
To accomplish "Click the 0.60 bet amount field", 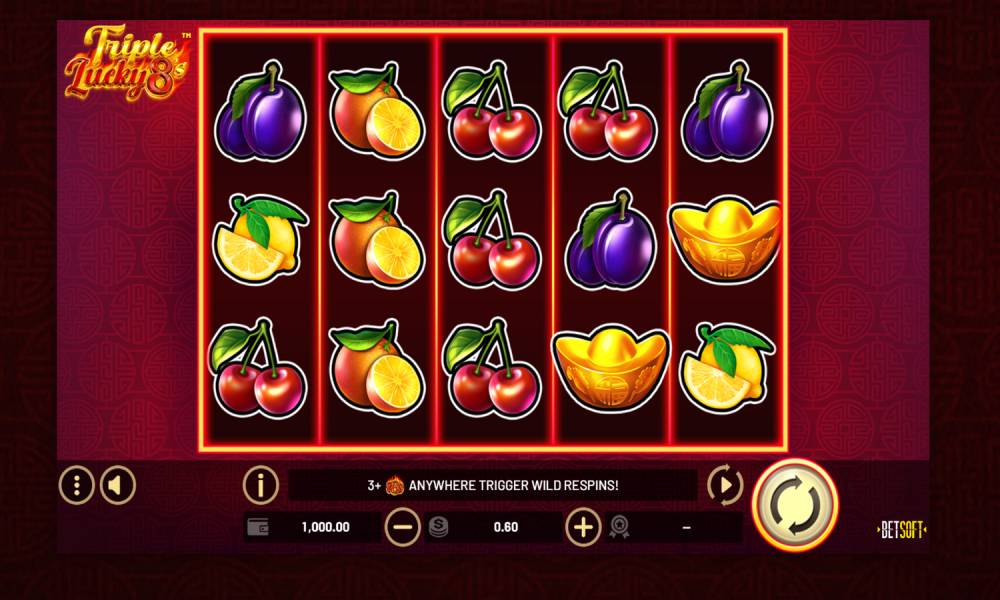I will pyautogui.click(x=506, y=527).
